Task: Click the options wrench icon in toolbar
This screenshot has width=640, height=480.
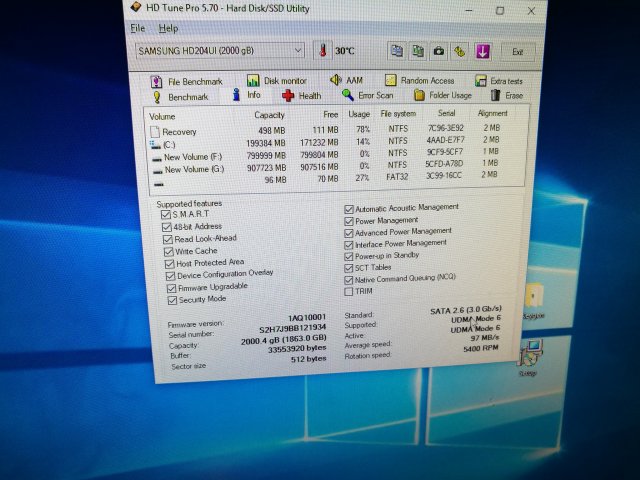Action: tap(459, 51)
